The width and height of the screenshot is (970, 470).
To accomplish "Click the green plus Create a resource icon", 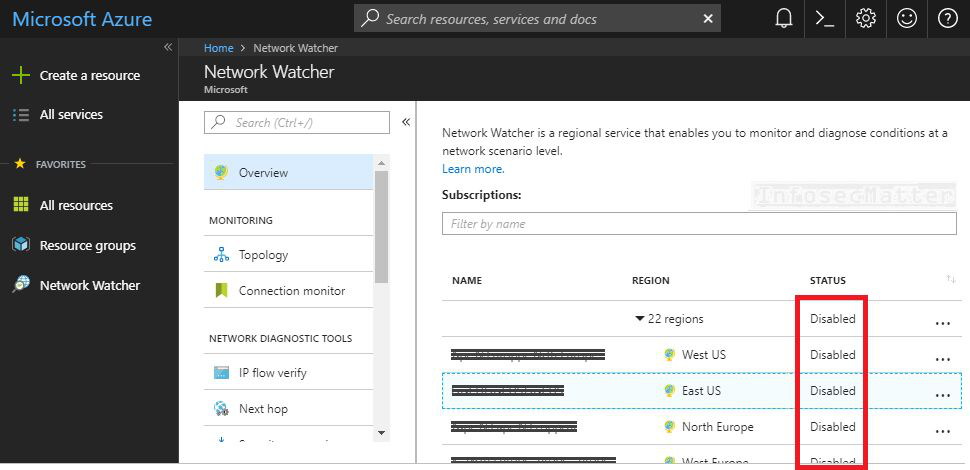I will pyautogui.click(x=21, y=75).
